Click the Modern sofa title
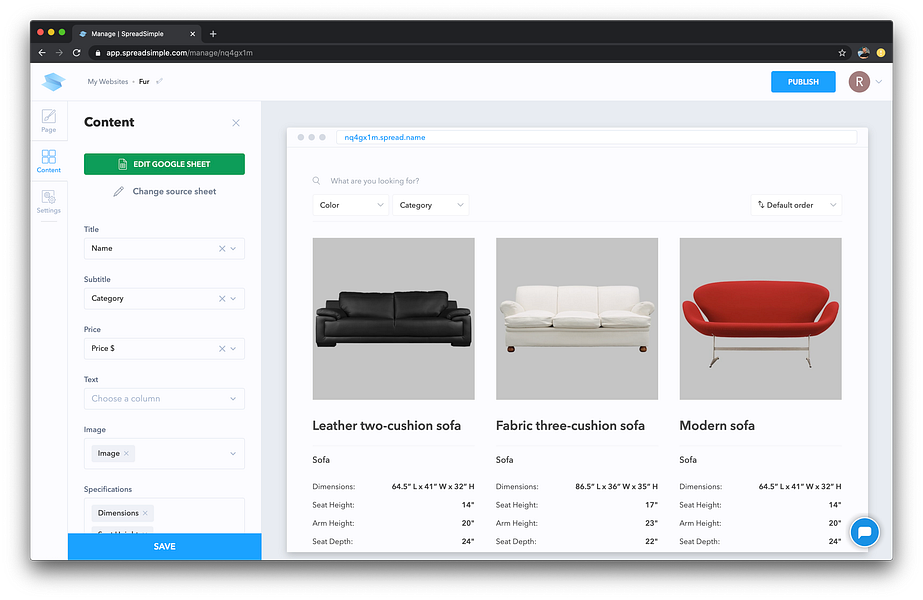The width and height of the screenshot is (923, 600). pyautogui.click(x=717, y=426)
